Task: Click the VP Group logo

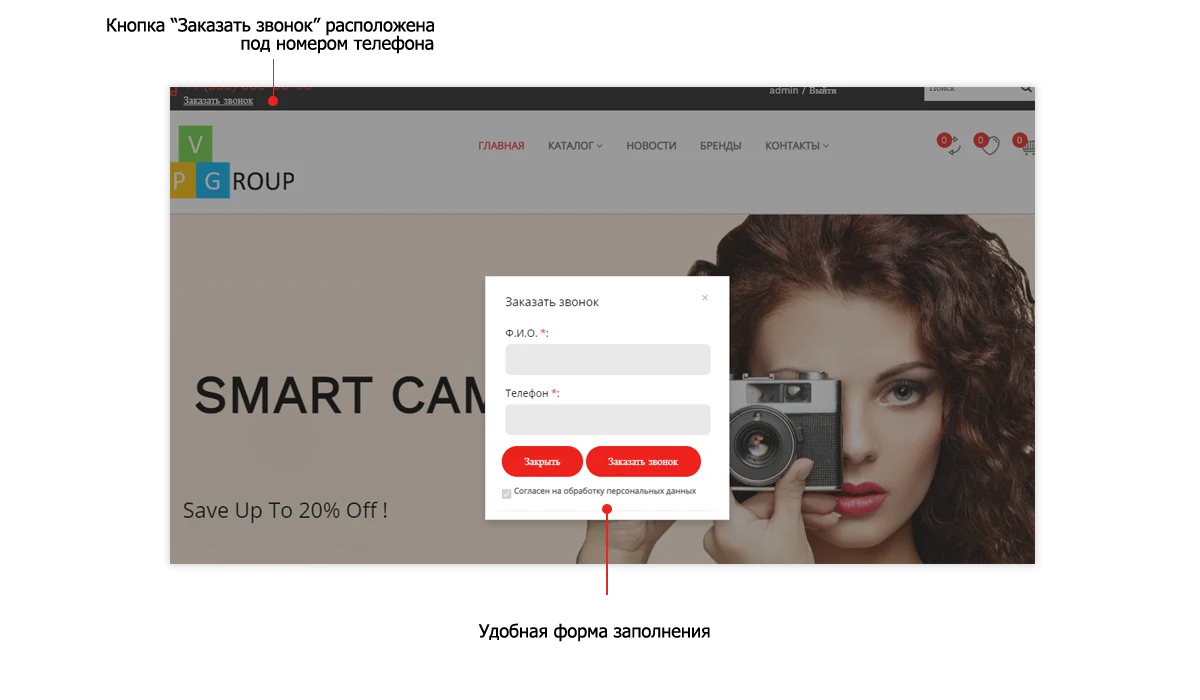Action: 232,162
